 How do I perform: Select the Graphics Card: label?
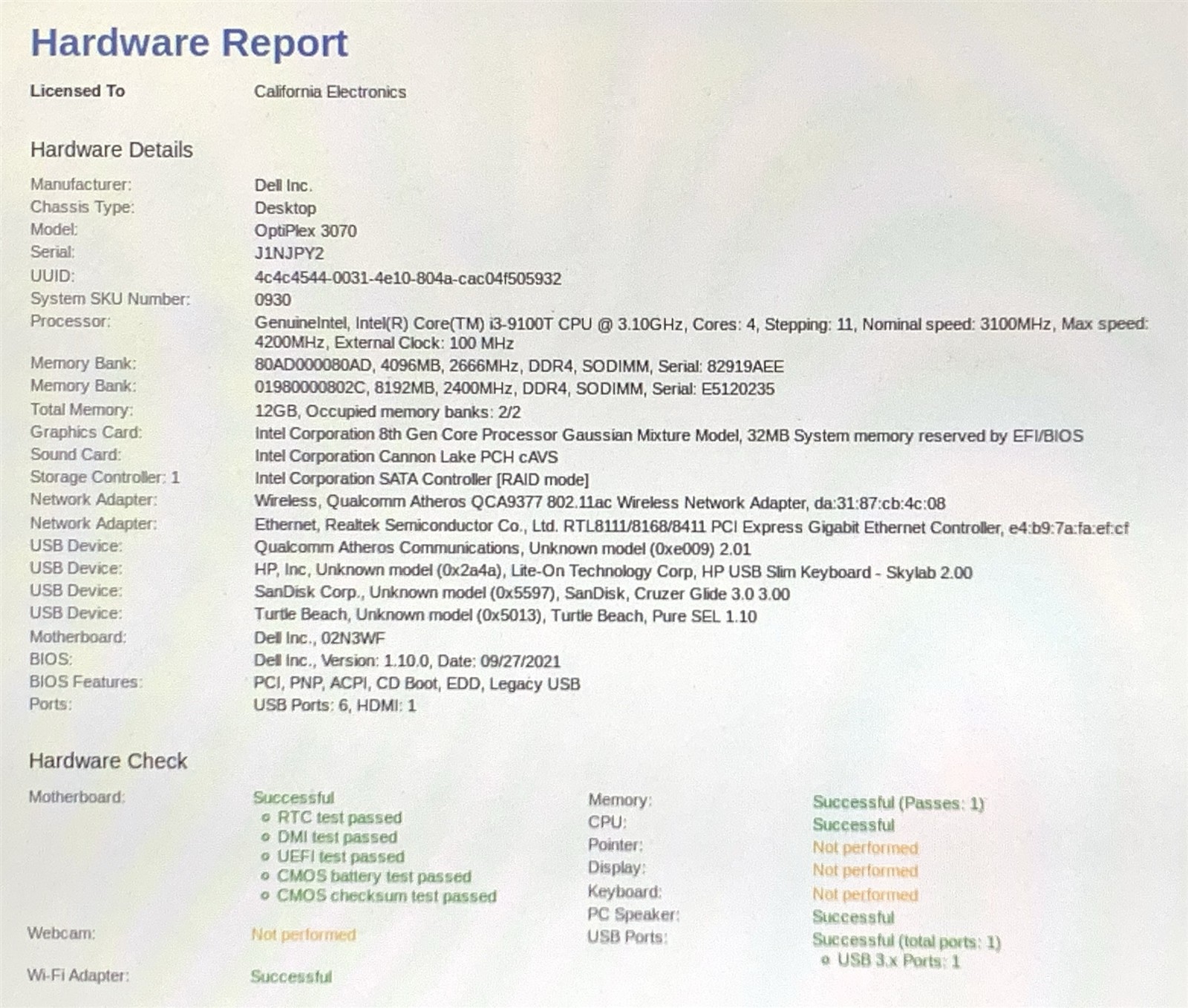coord(85,432)
